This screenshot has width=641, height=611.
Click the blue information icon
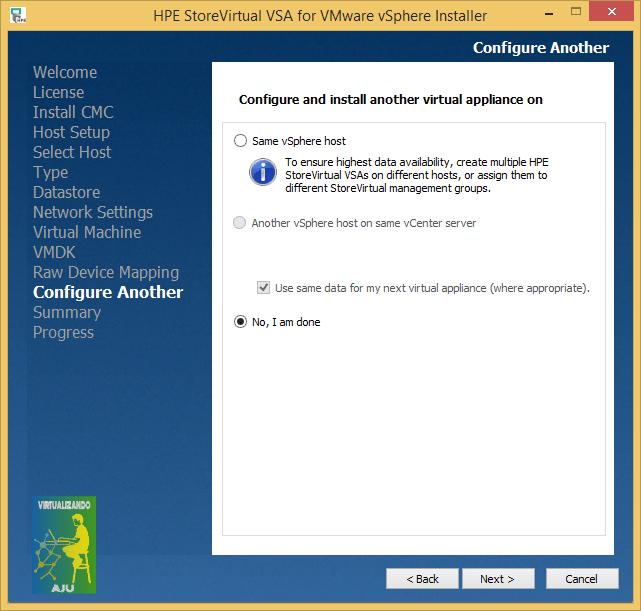coord(263,171)
